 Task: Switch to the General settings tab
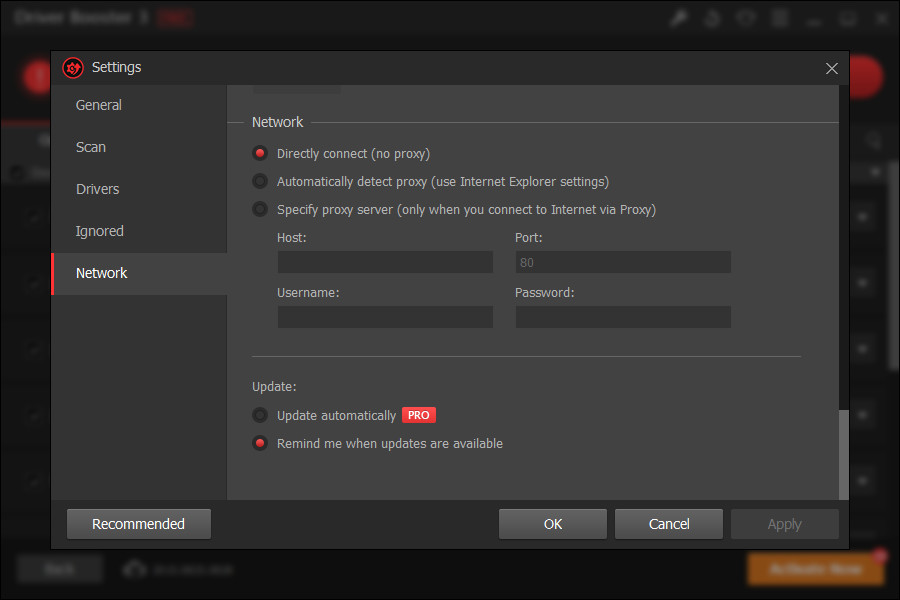[98, 105]
